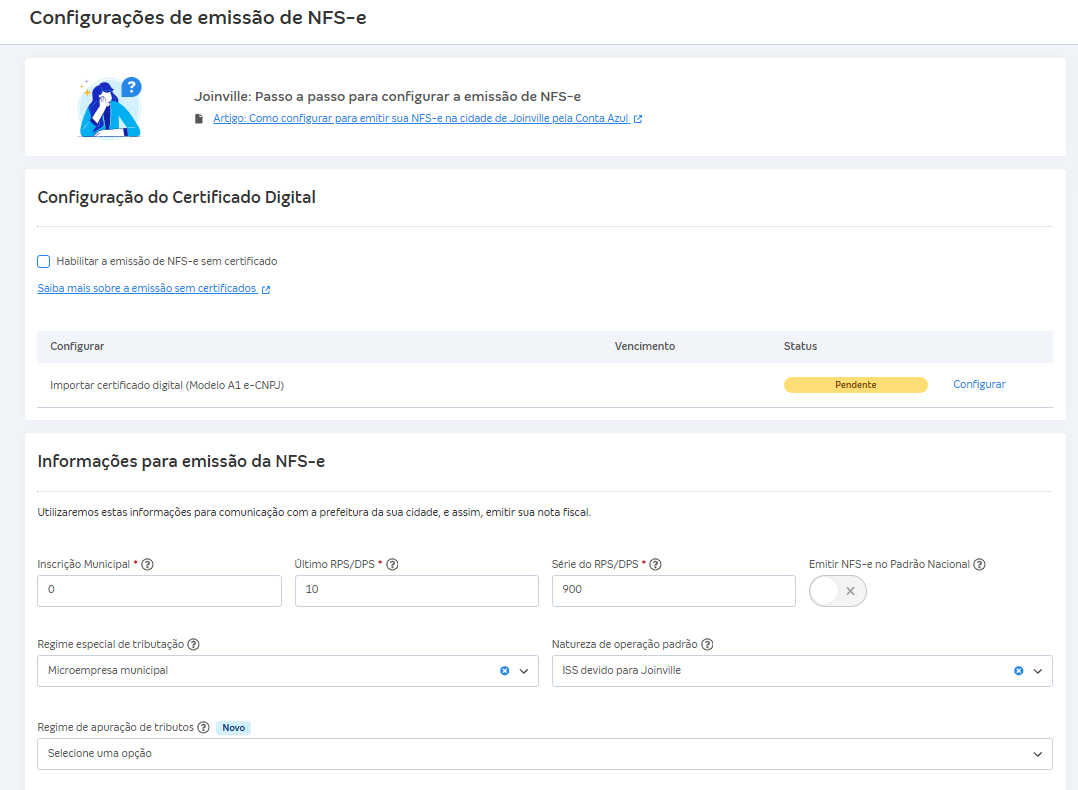Show help for Série do RPS/DPS
Image resolution: width=1078 pixels, height=790 pixels.
[x=655, y=564]
